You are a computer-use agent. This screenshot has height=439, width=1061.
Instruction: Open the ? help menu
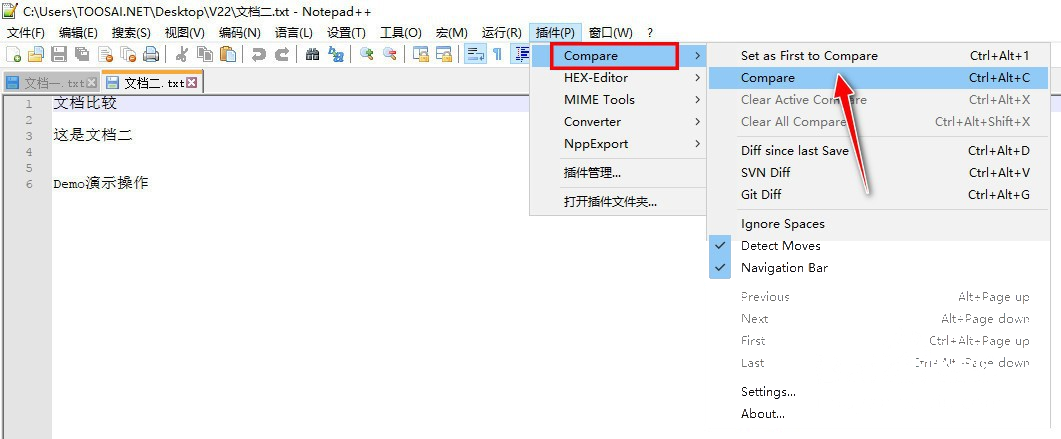point(650,32)
